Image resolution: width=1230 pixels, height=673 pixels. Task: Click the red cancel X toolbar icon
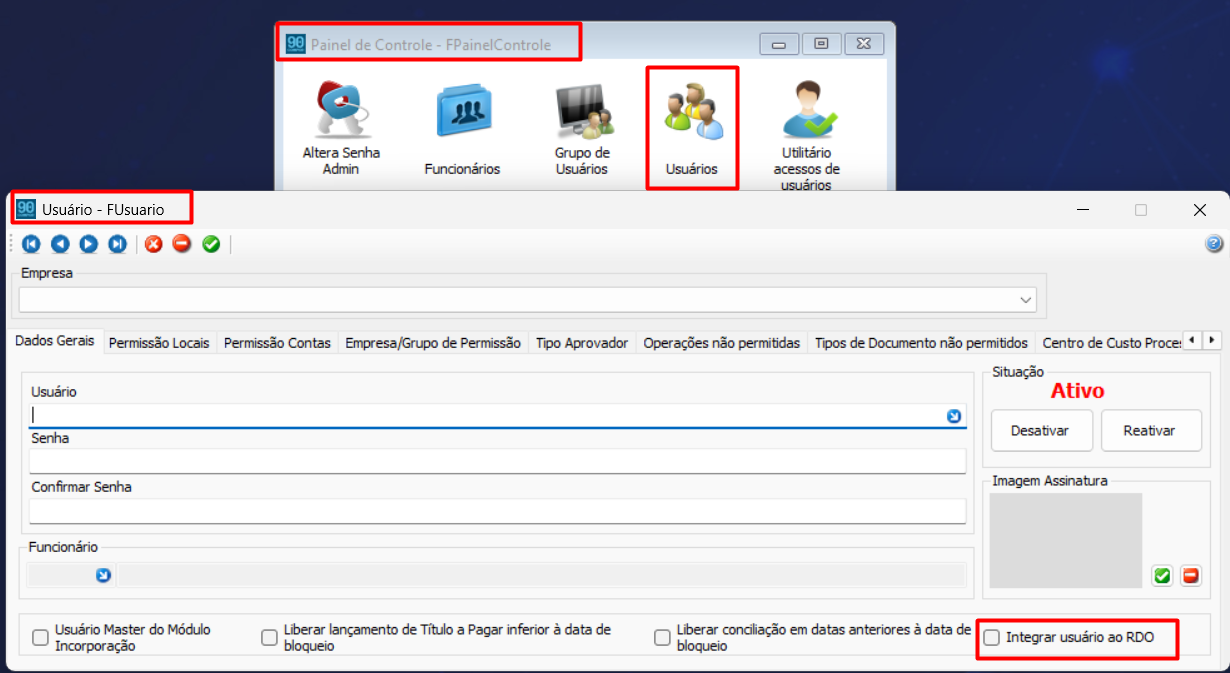[x=153, y=244]
